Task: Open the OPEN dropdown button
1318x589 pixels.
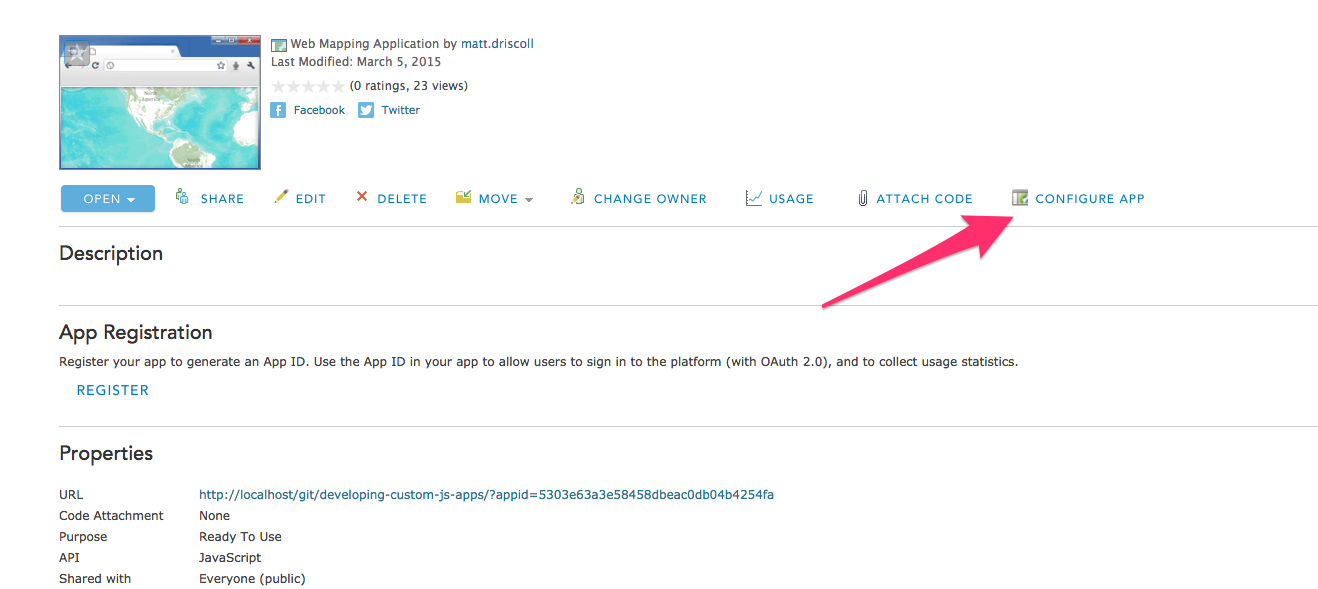Action: point(108,198)
